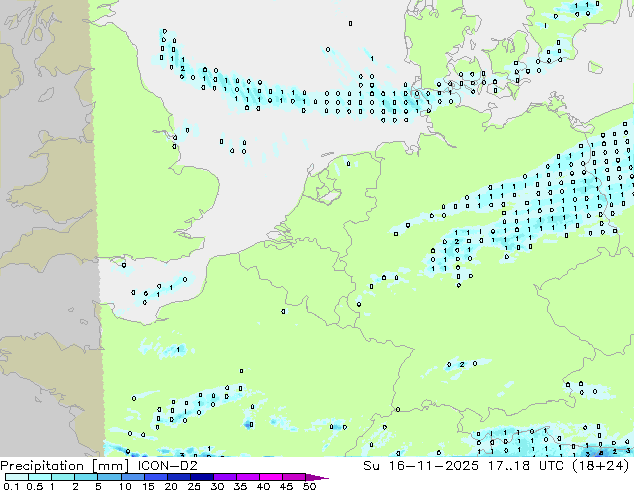
Task: Click the 0.1–0.5 mm legend color swatch
Action: (x=17, y=477)
